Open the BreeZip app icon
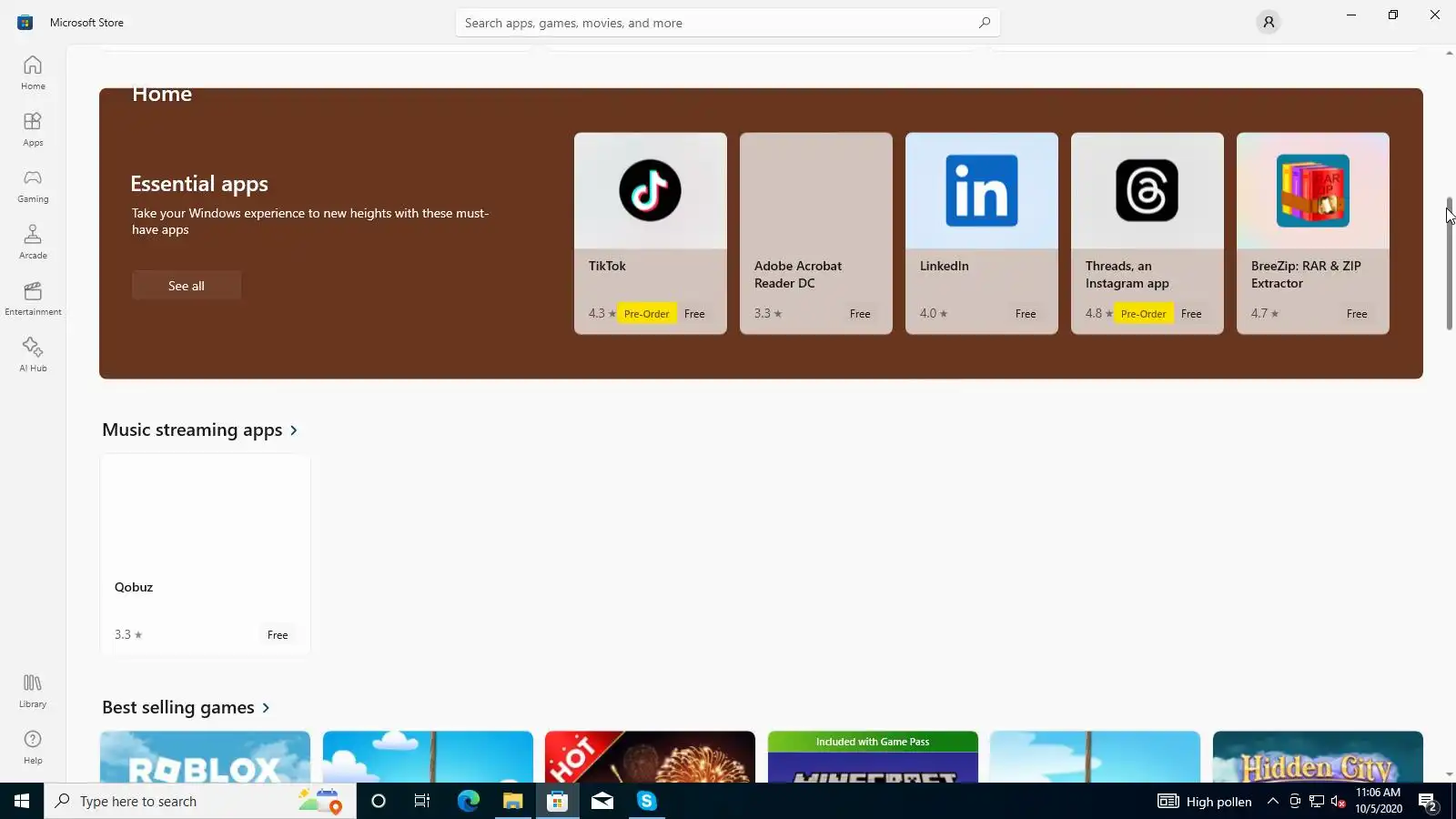Screen dimensions: 1456x819 pos(1312,190)
